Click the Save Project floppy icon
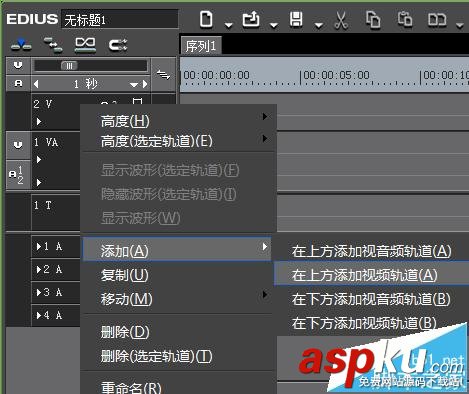This screenshot has height=394, width=469. pyautogui.click(x=296, y=19)
